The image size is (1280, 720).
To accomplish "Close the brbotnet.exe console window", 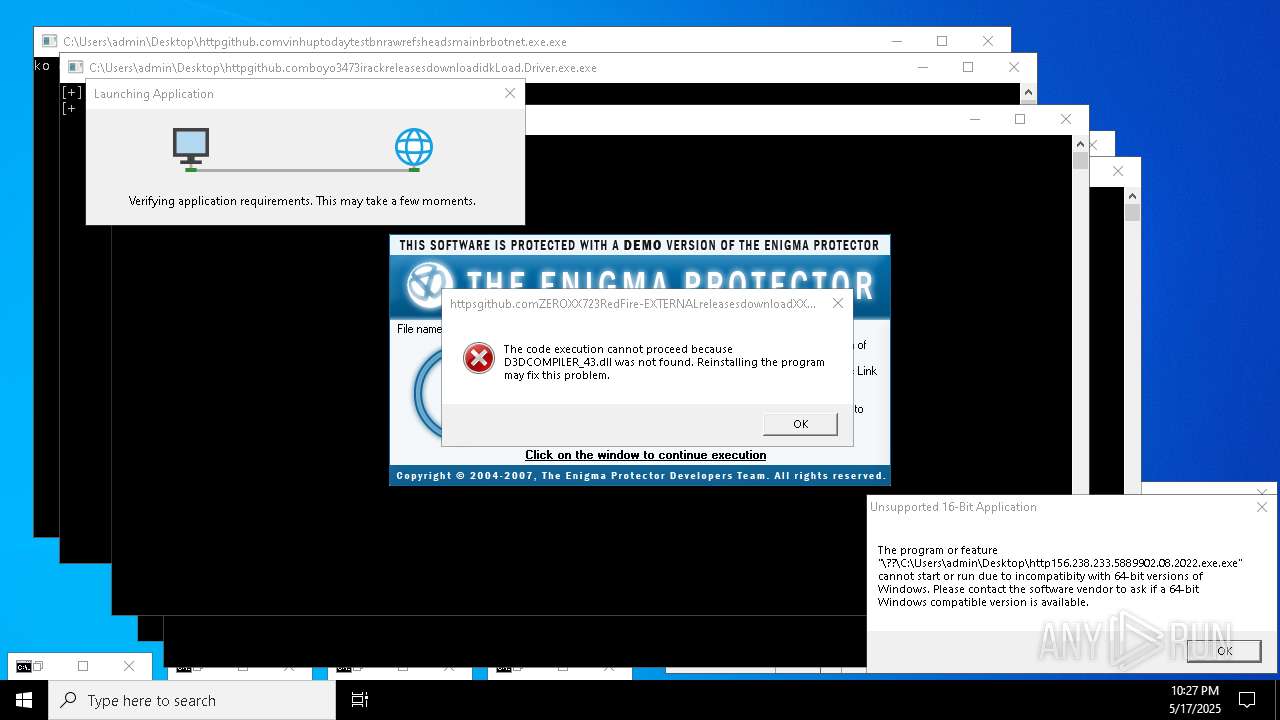I will (987, 41).
